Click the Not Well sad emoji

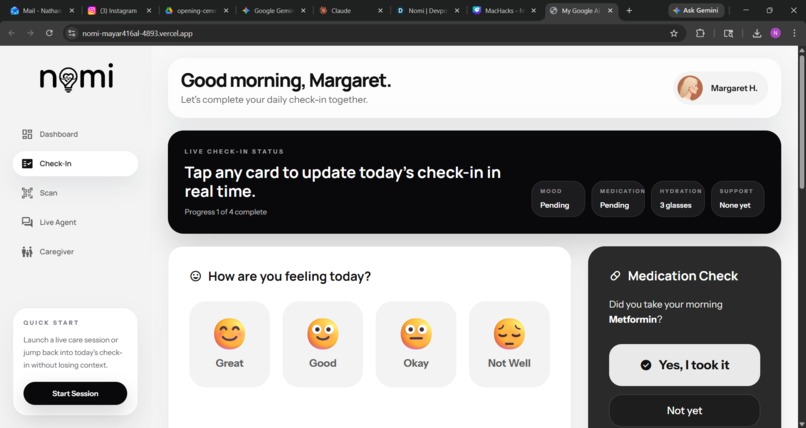pos(509,333)
